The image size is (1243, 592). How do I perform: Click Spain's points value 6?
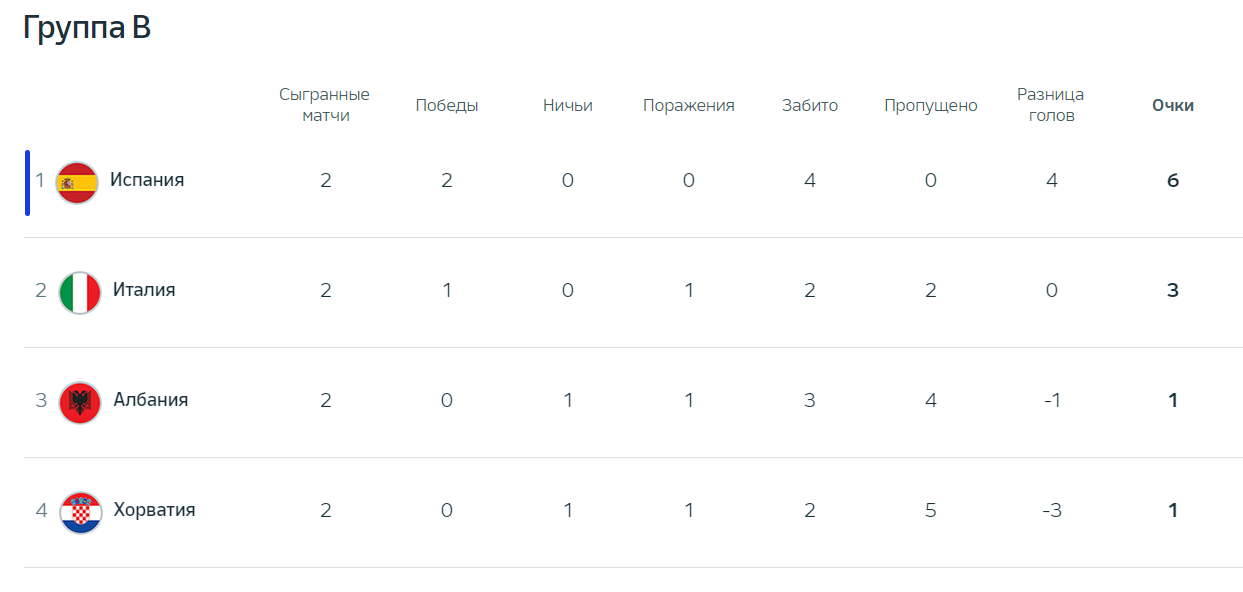pyautogui.click(x=1173, y=181)
